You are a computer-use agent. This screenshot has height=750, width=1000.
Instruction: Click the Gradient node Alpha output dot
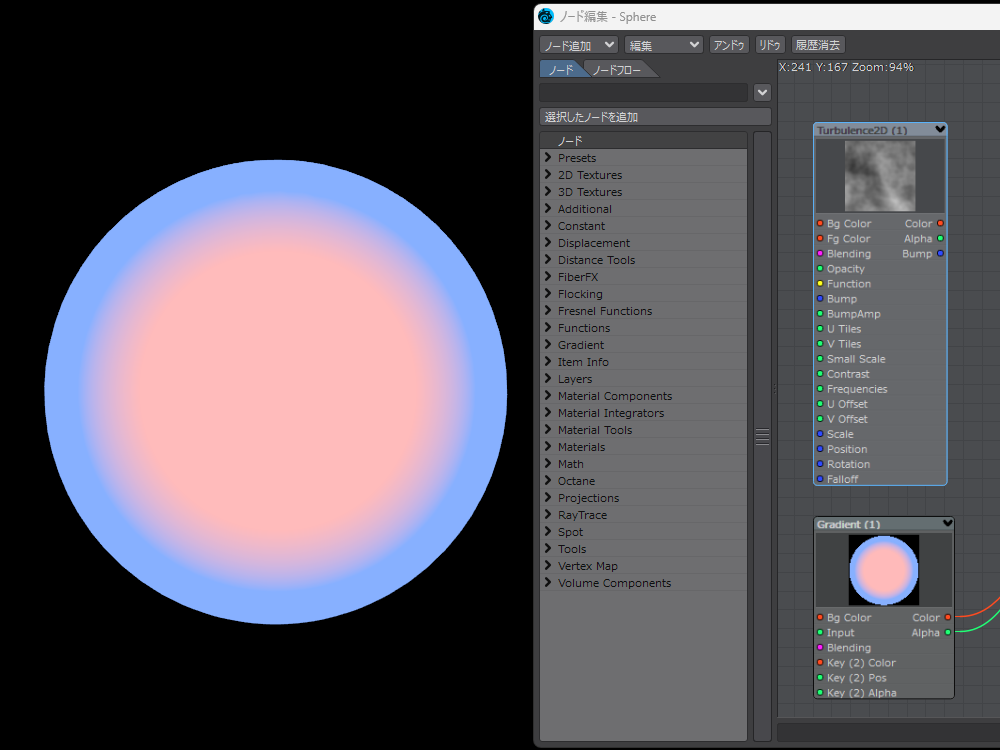(x=947, y=633)
